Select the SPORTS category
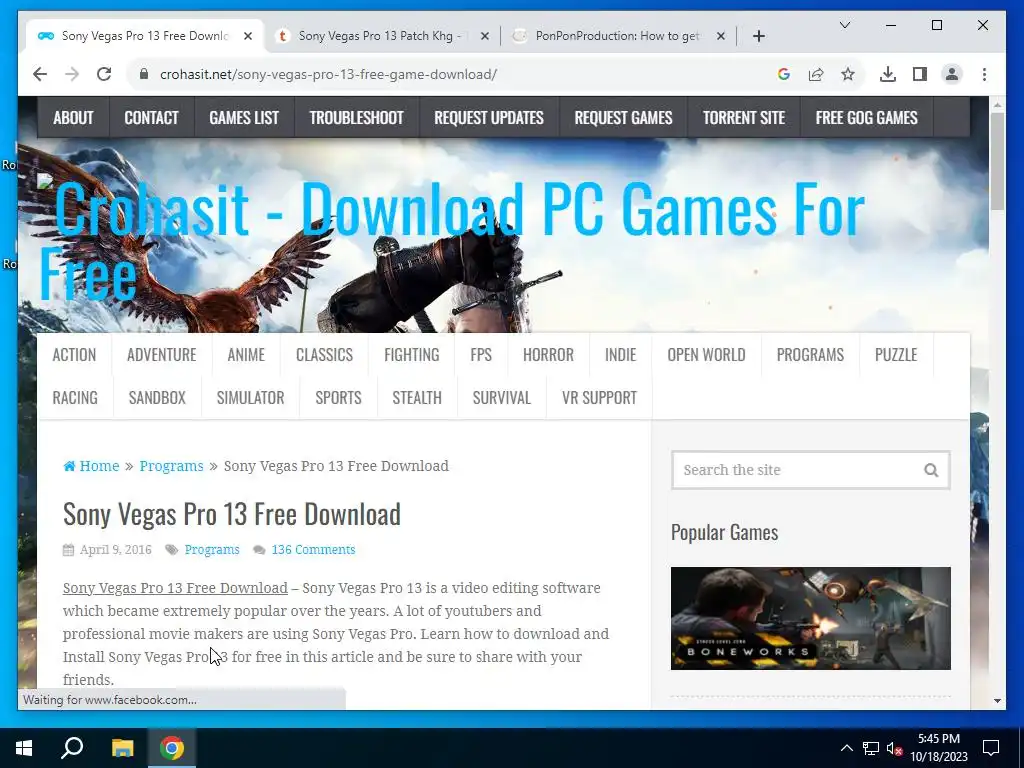This screenshot has height=768, width=1024. [338, 398]
